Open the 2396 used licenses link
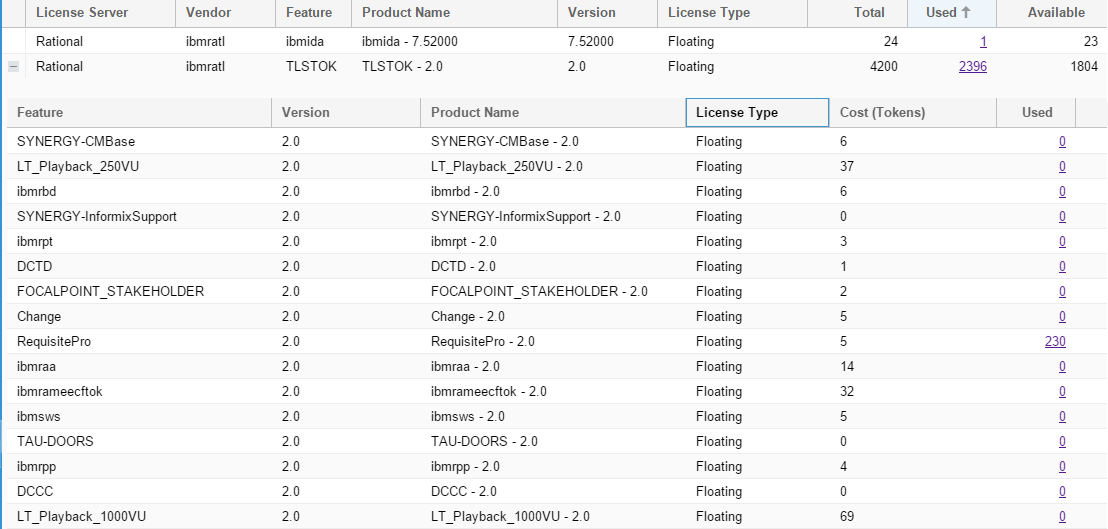 (x=972, y=67)
